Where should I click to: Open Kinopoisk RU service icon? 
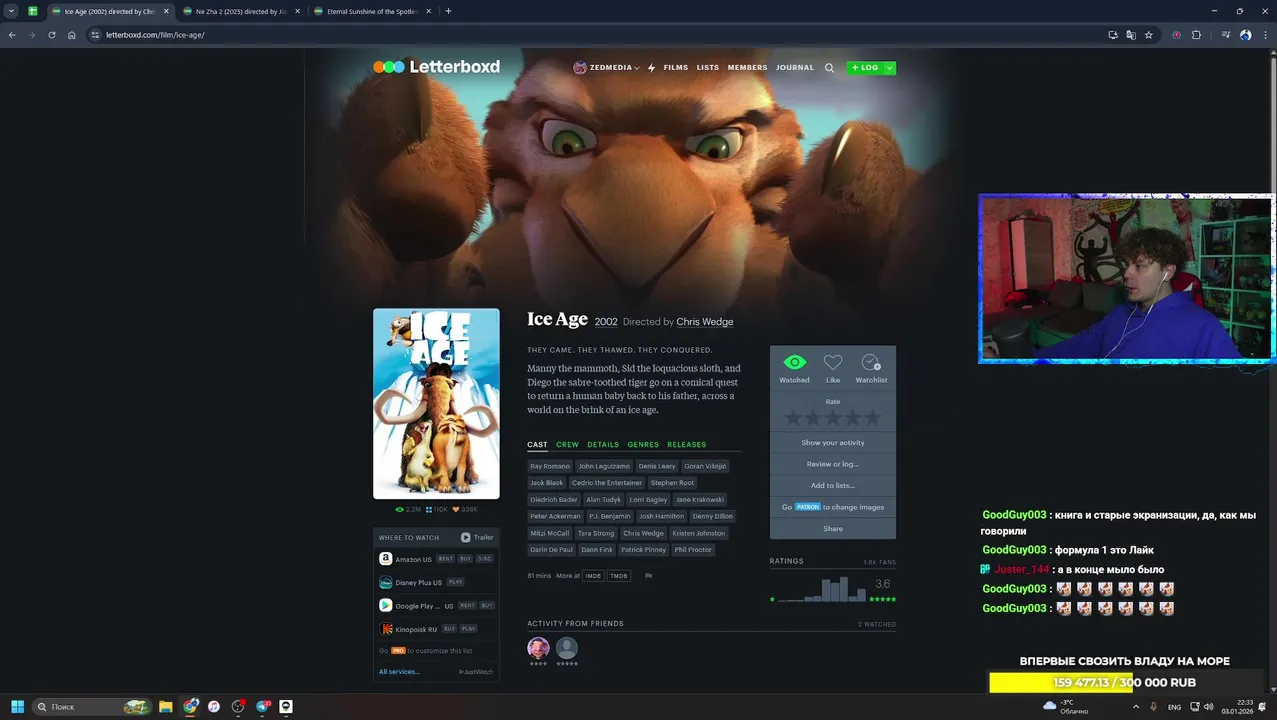(x=386, y=629)
